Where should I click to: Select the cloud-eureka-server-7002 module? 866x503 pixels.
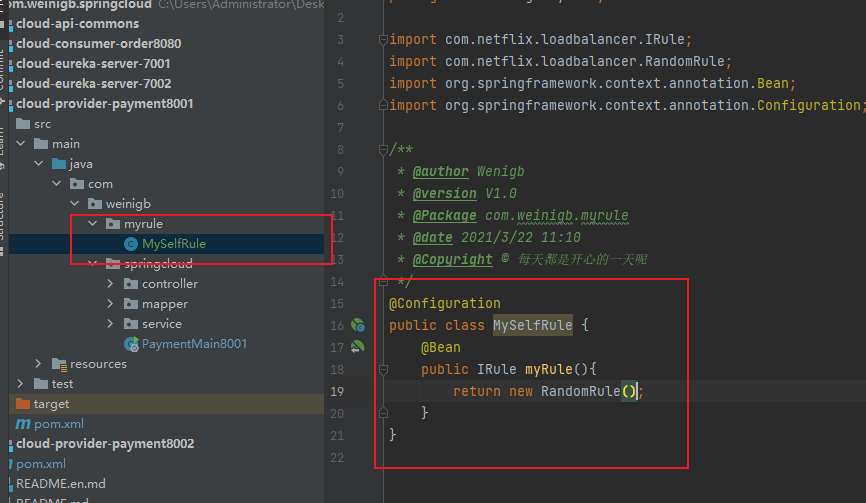pyautogui.click(x=93, y=83)
